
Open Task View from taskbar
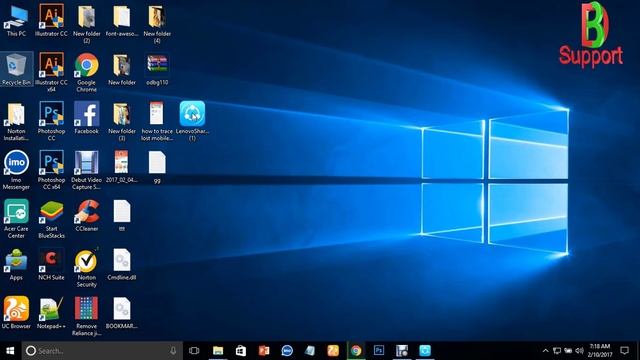tap(194, 351)
